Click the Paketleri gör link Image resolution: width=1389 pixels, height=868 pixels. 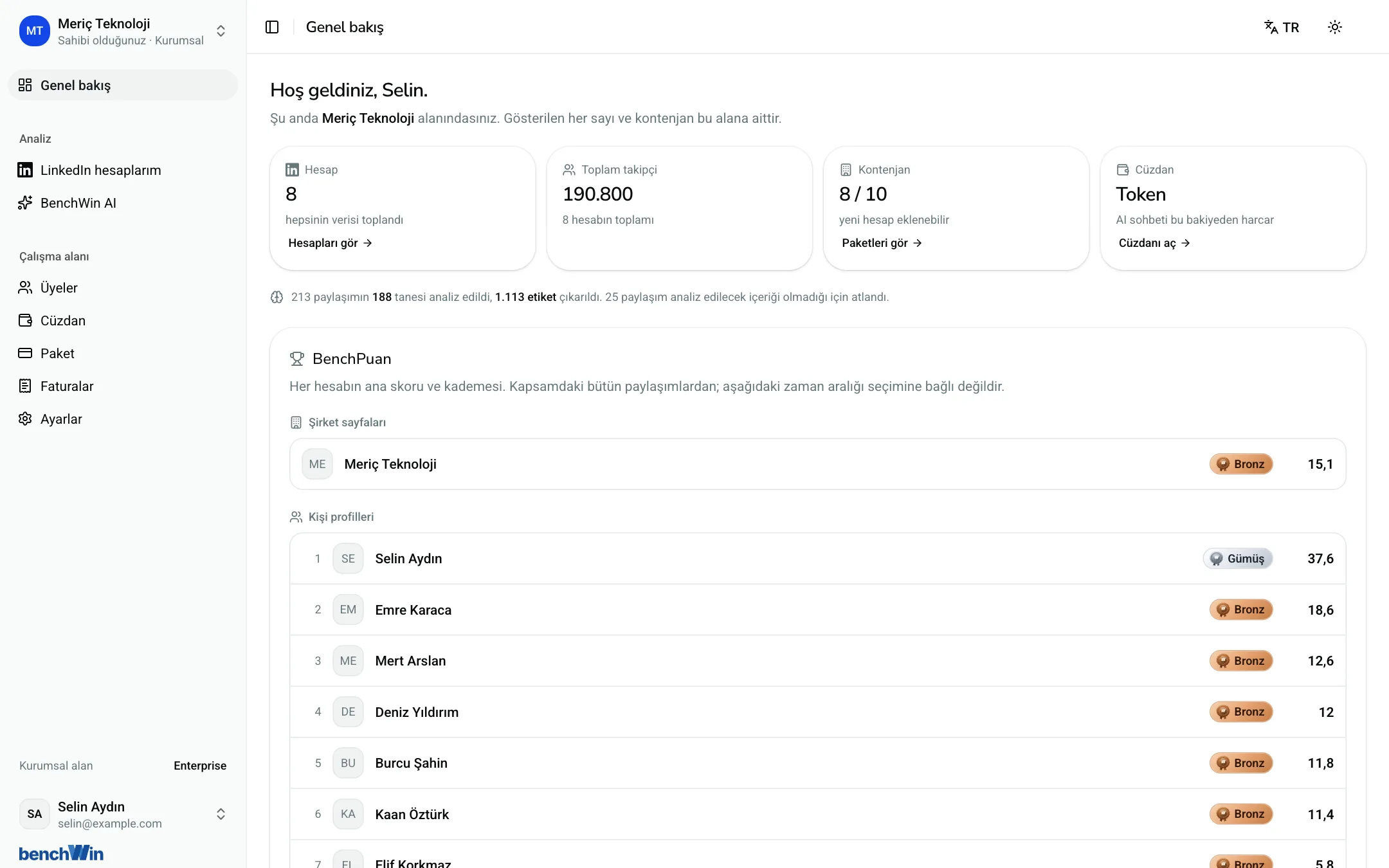882,242
